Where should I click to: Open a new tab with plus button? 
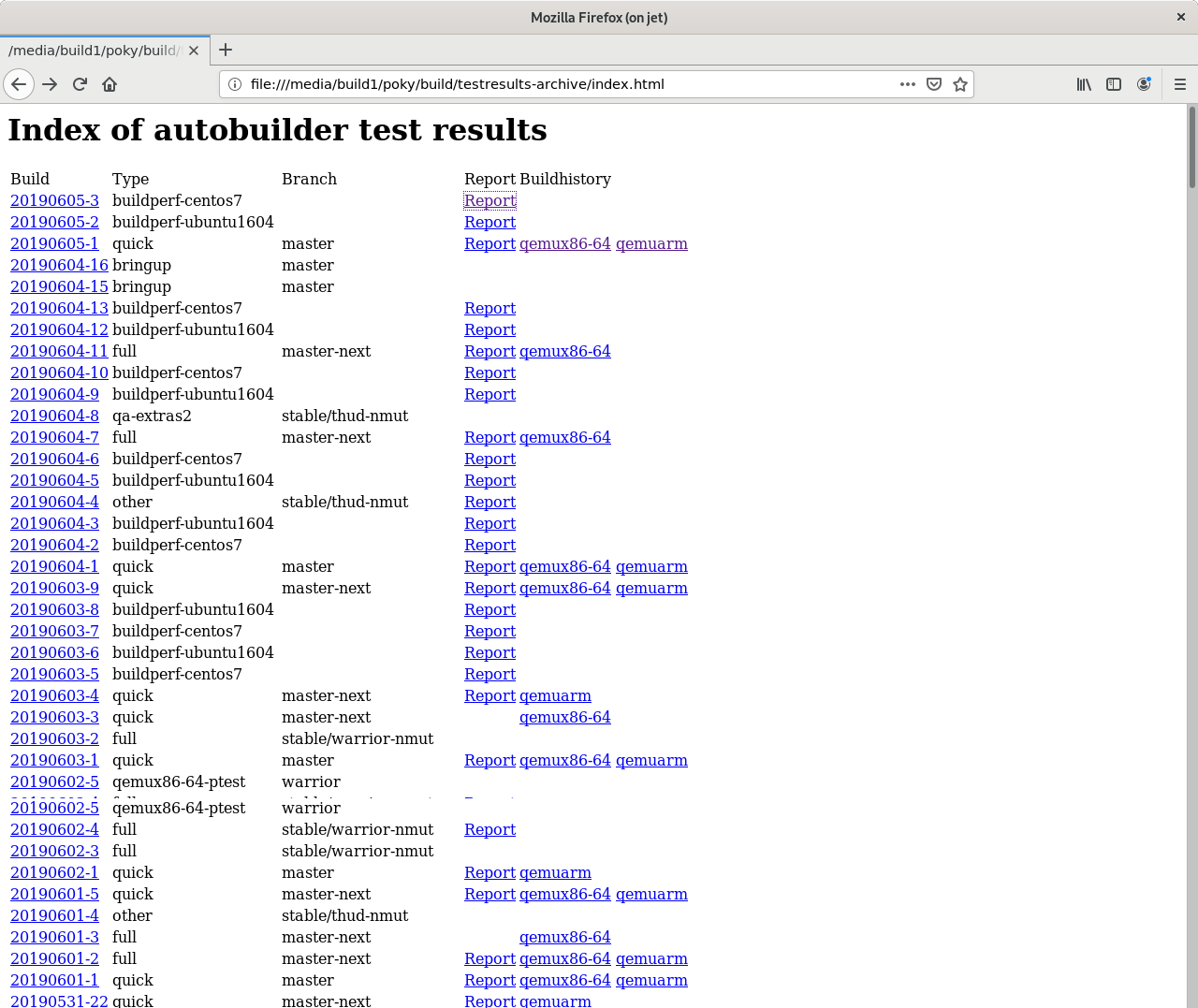pyautogui.click(x=226, y=50)
